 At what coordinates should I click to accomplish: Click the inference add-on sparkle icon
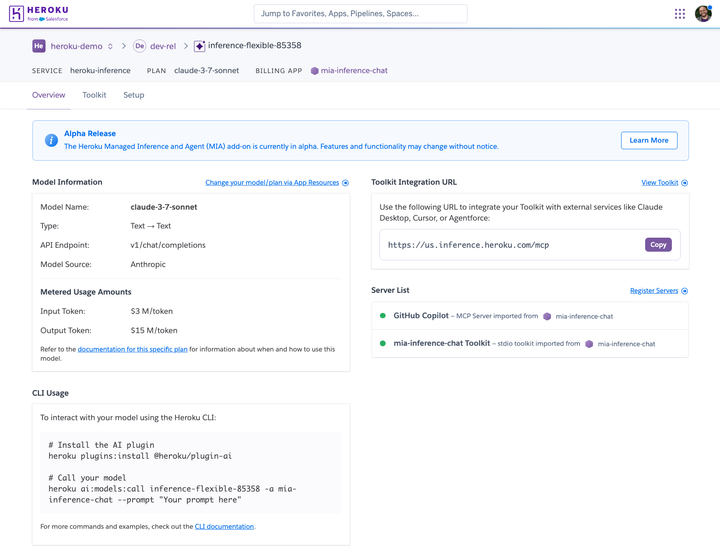(x=199, y=46)
